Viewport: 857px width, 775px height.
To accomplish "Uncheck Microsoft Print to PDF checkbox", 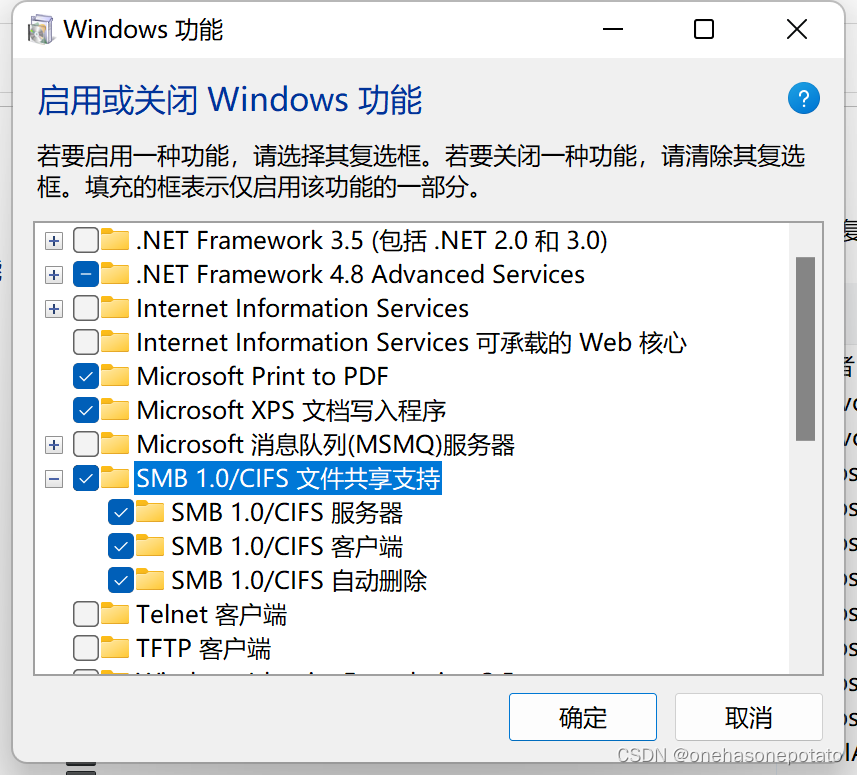I will point(86,376).
